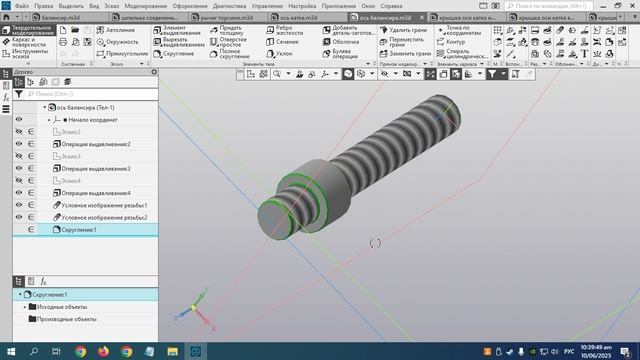Click the print icon in Системная panel
640x360 pixels.
point(63,42)
